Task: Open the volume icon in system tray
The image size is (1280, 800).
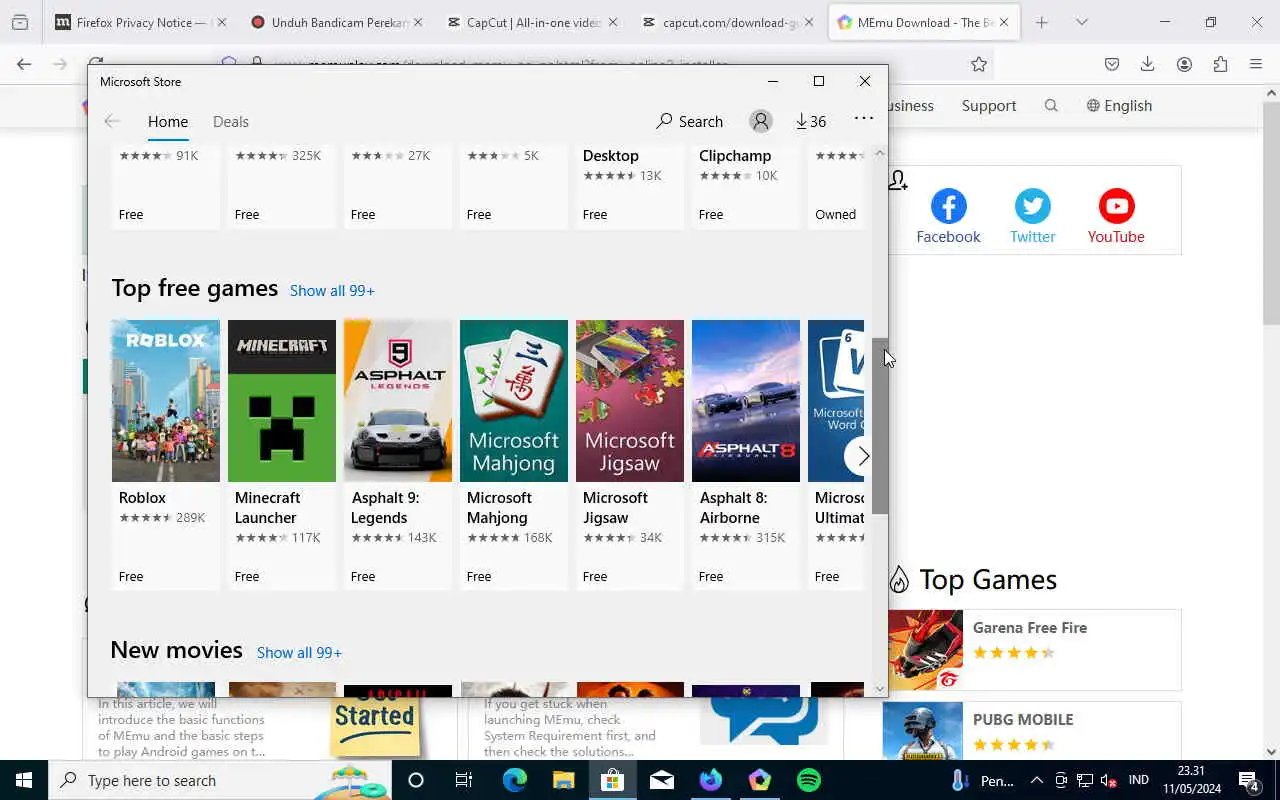Action: (x=1108, y=780)
